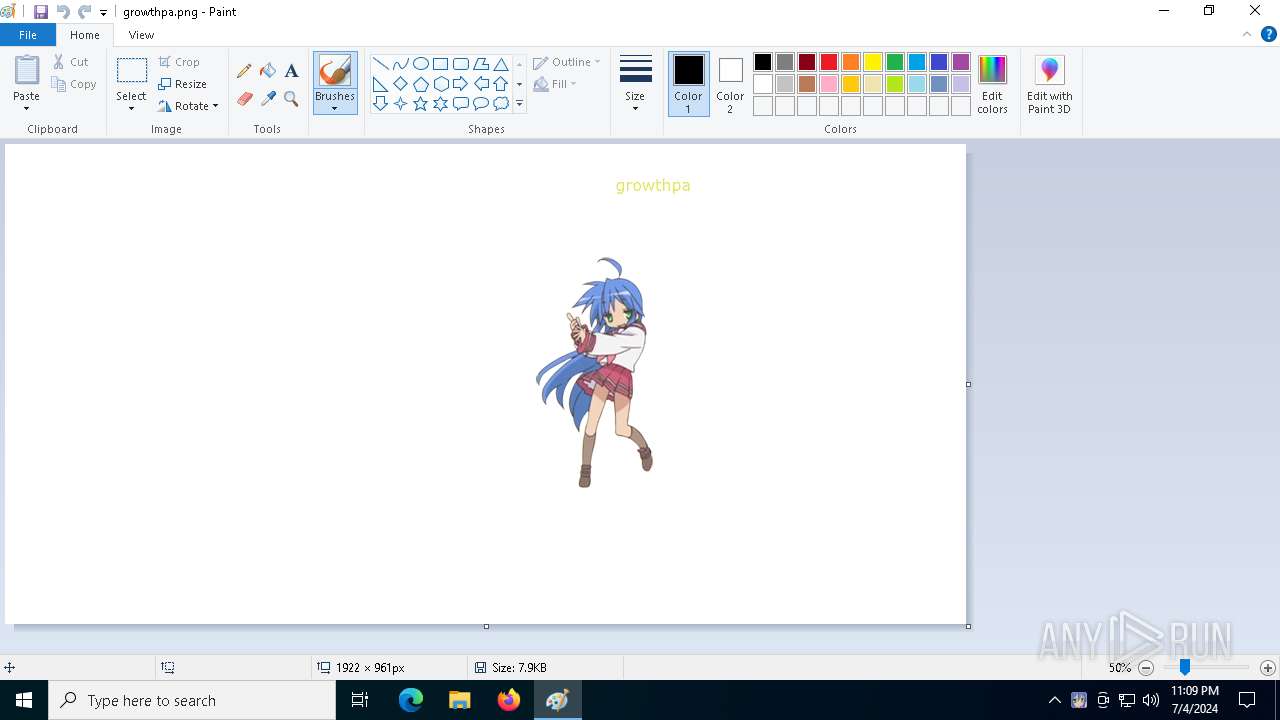Screen dimensions: 1280x720
Task: Choose the Diamond shape
Action: click(401, 84)
